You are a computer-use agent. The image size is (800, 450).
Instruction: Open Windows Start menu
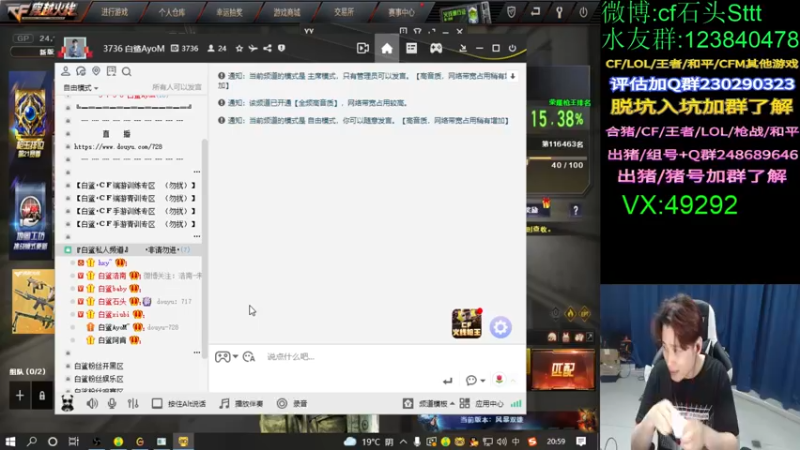tap(10, 441)
